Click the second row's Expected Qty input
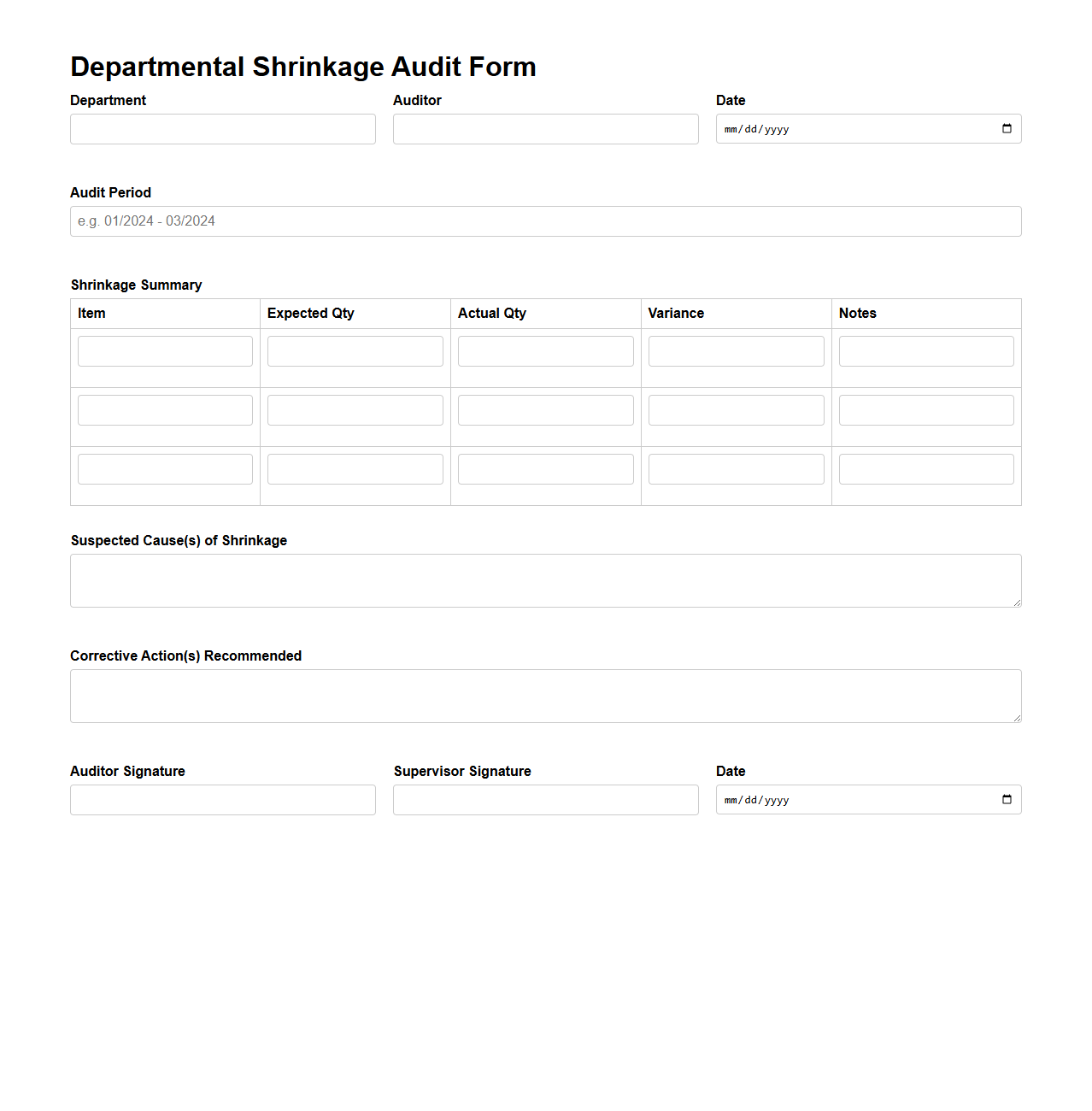 coord(355,409)
